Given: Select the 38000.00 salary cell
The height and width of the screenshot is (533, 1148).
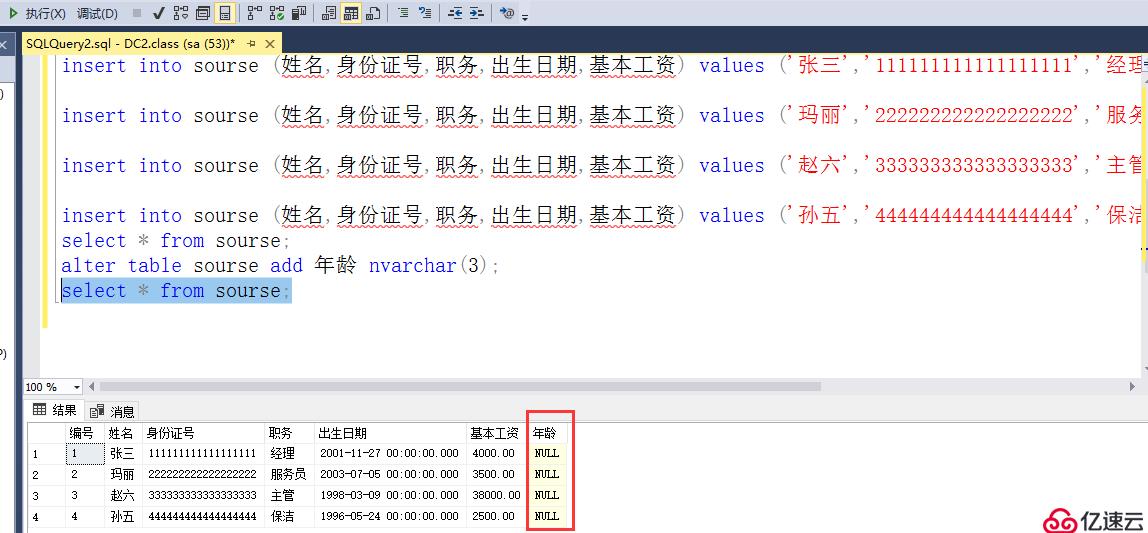Looking at the screenshot, I should [x=498, y=495].
